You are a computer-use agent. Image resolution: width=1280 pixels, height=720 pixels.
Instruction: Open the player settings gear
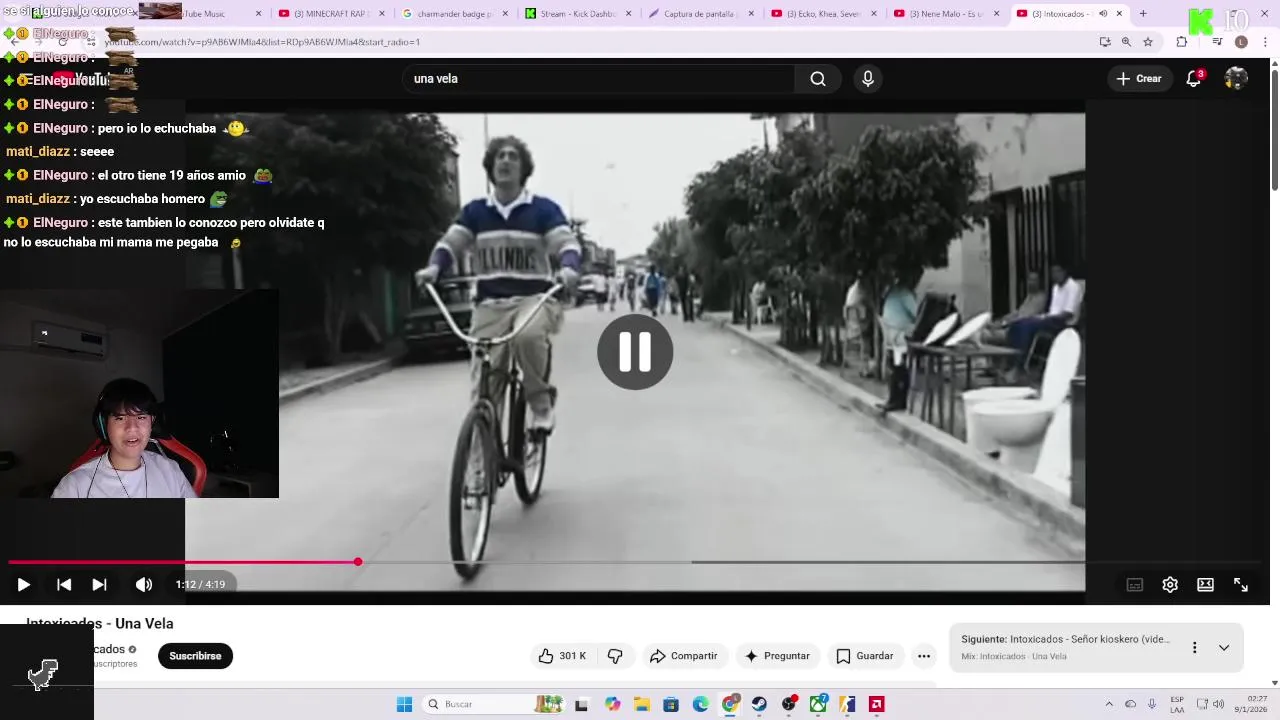pyautogui.click(x=1170, y=585)
